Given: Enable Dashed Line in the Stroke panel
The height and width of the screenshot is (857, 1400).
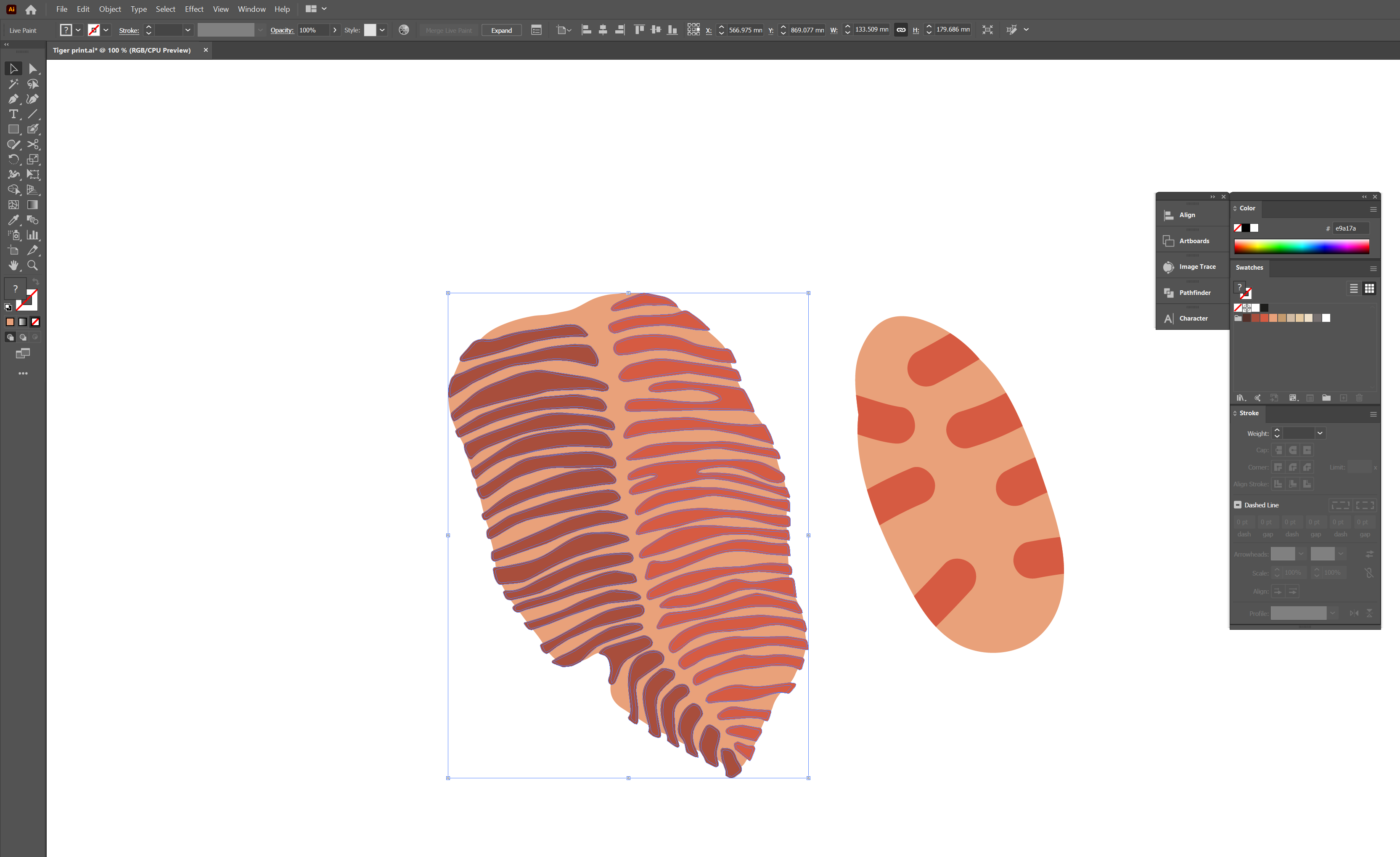Looking at the screenshot, I should pos(1238,505).
